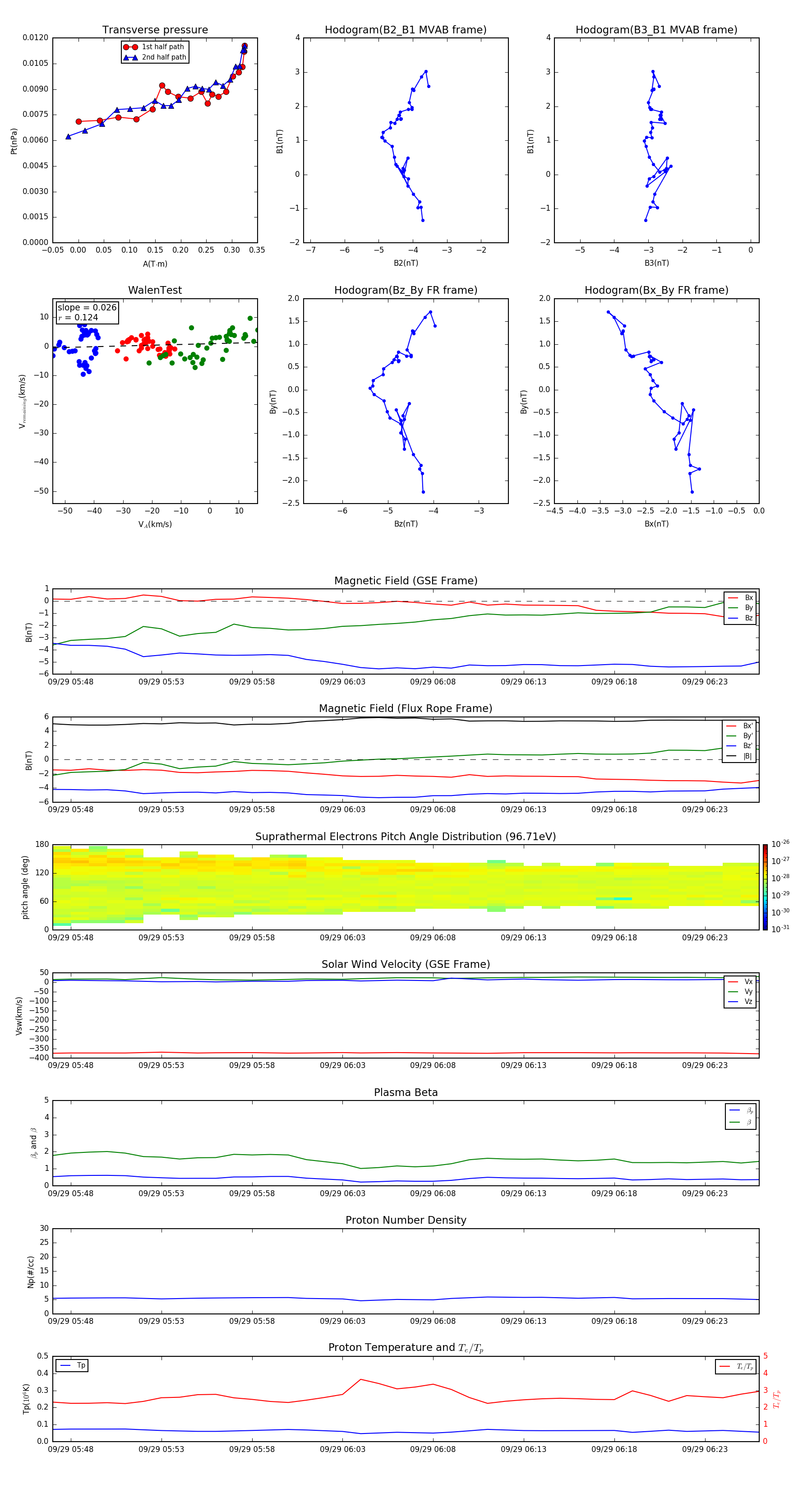Select the 'slope = 0.026' annotation text
This screenshot has width=812, height=1489.
87,308
